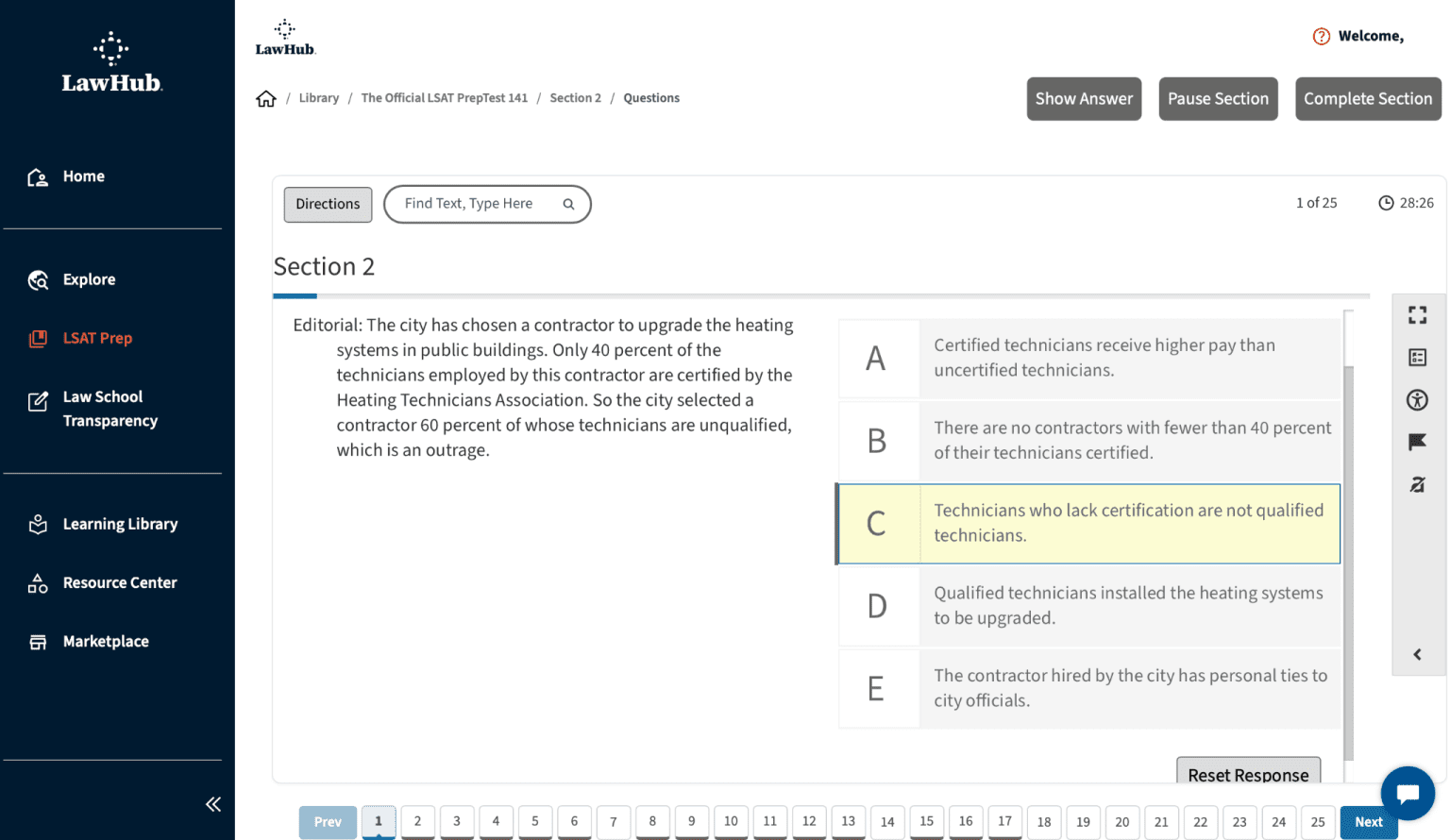Collapse the right toolbar chevron

(1417, 654)
